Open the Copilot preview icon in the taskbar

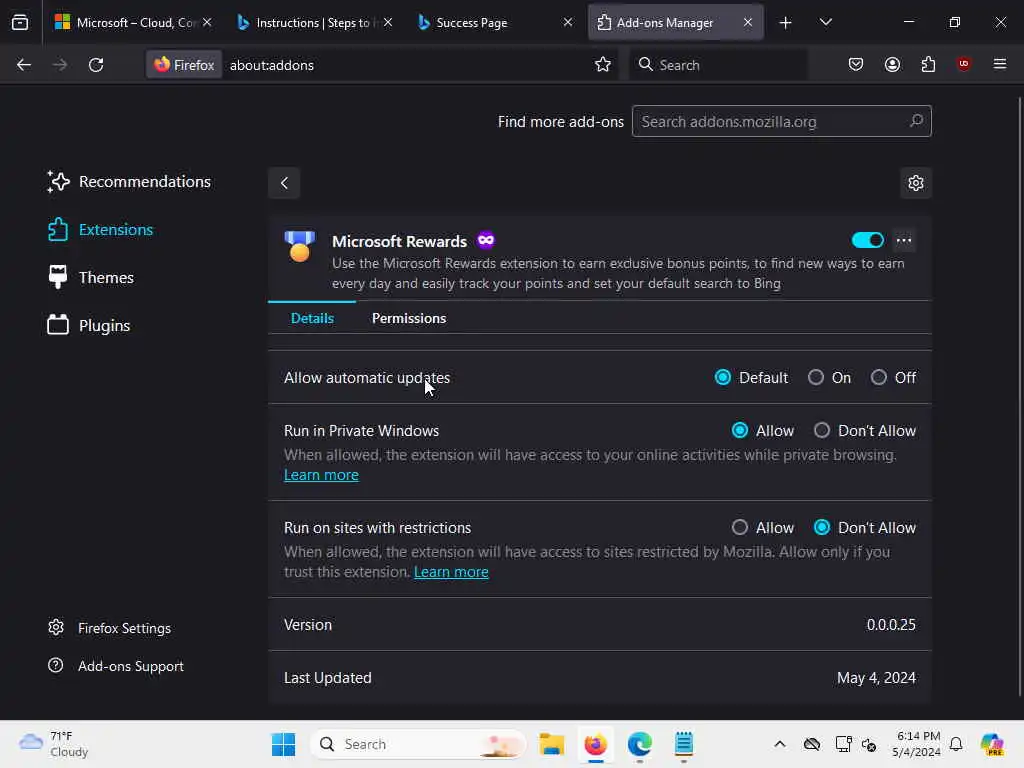click(x=992, y=744)
